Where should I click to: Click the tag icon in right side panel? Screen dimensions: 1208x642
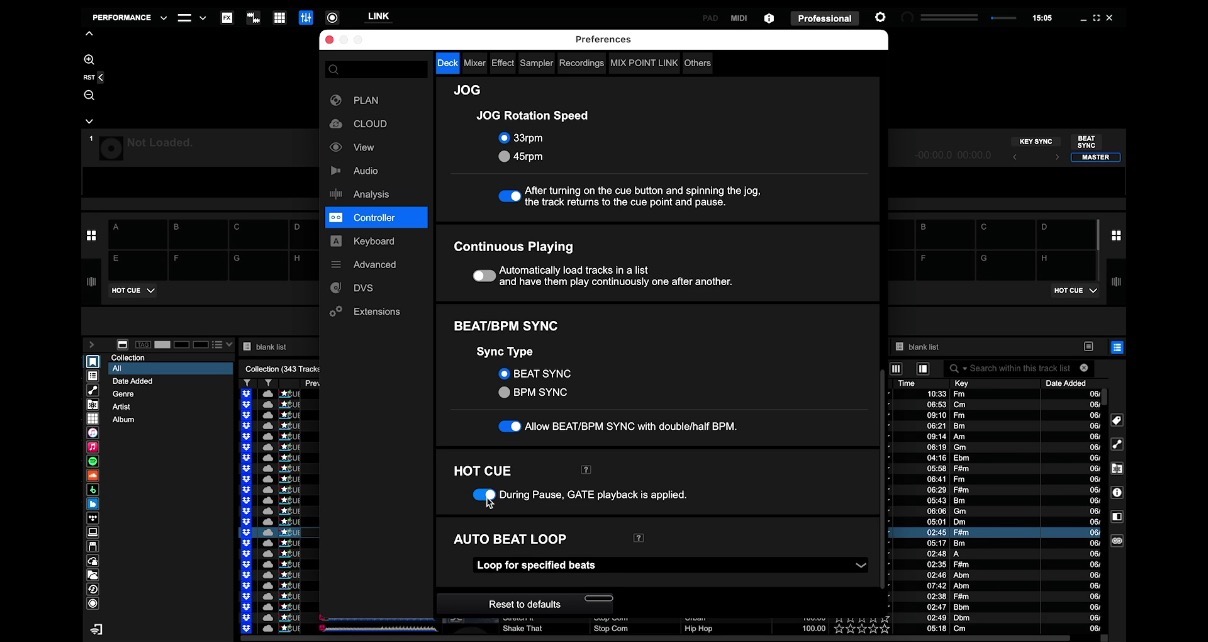1117,420
